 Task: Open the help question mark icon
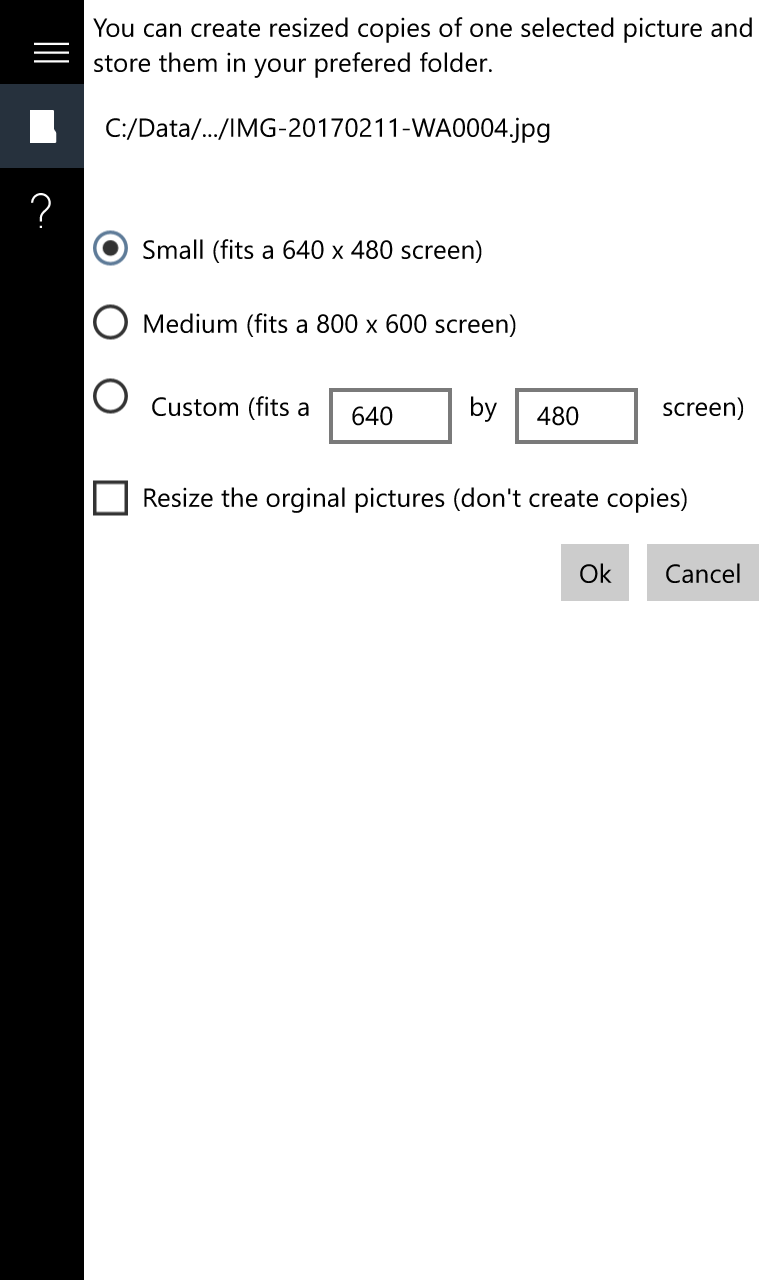(41, 211)
